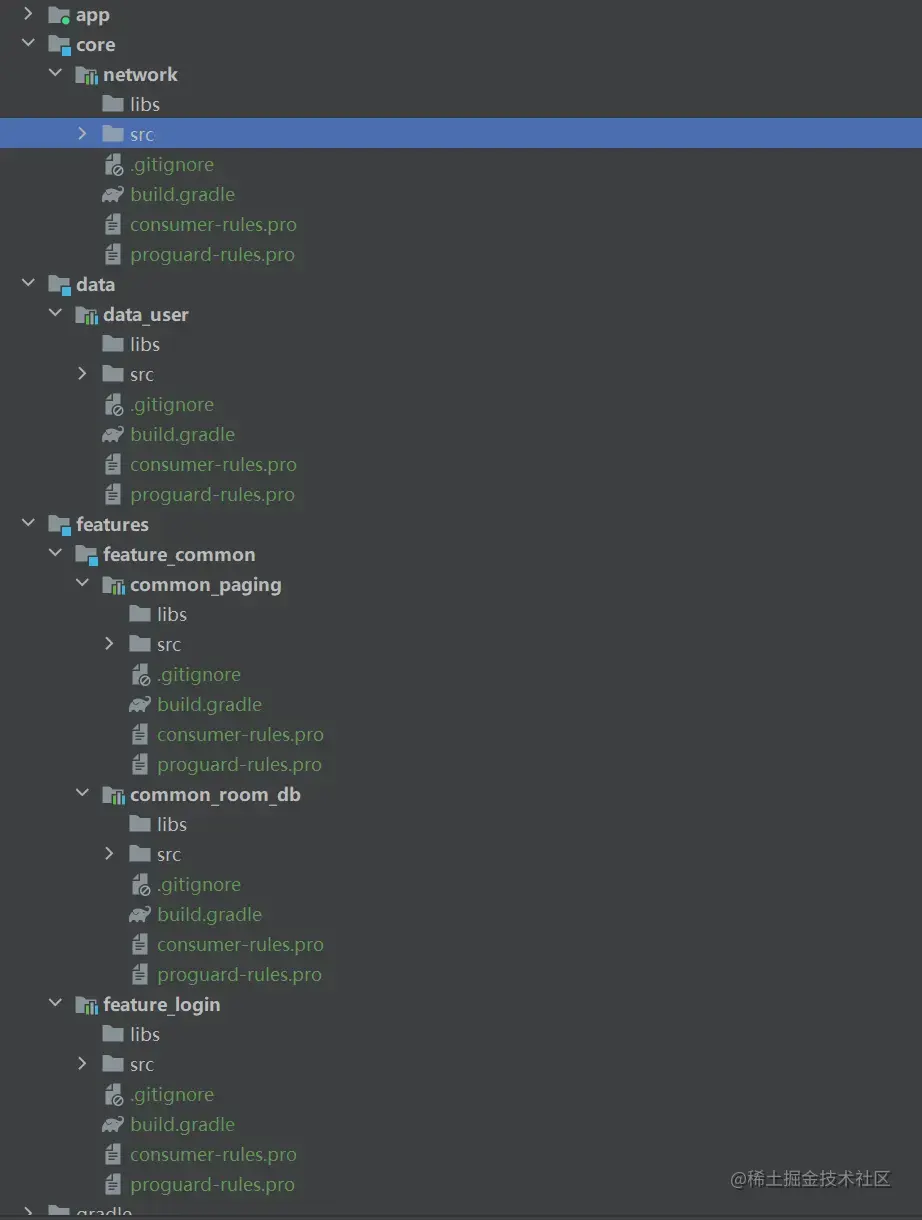
Task: Click the data_user module icon
Action: click(x=86, y=315)
